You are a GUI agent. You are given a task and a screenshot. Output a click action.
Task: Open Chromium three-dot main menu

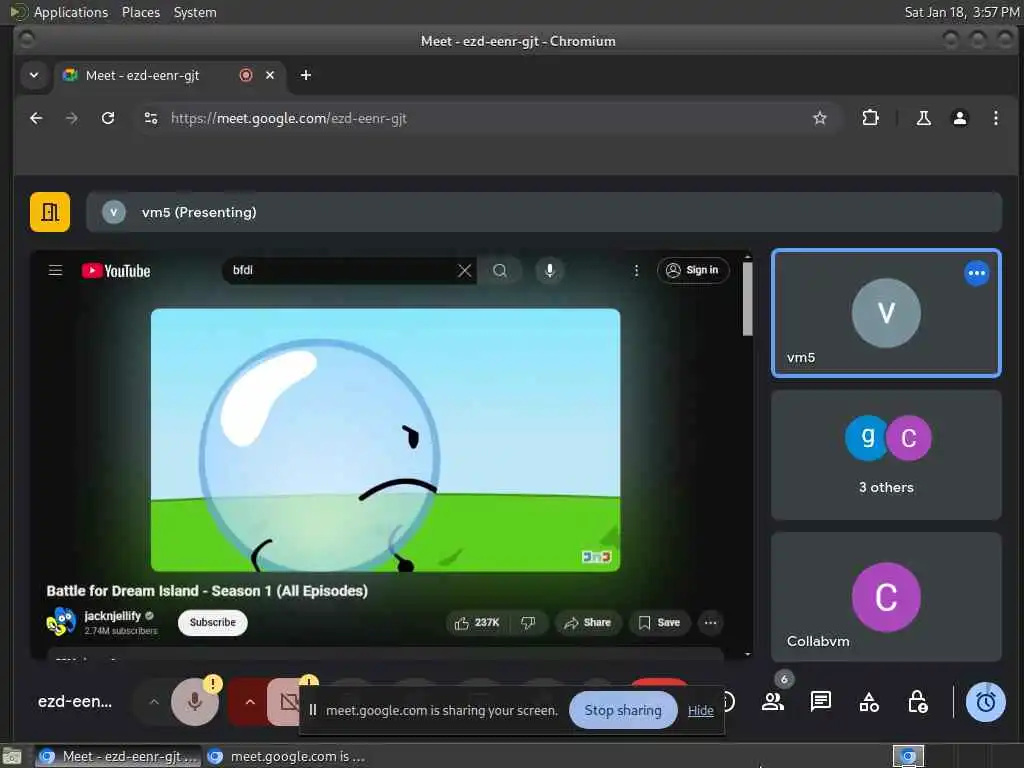click(995, 118)
